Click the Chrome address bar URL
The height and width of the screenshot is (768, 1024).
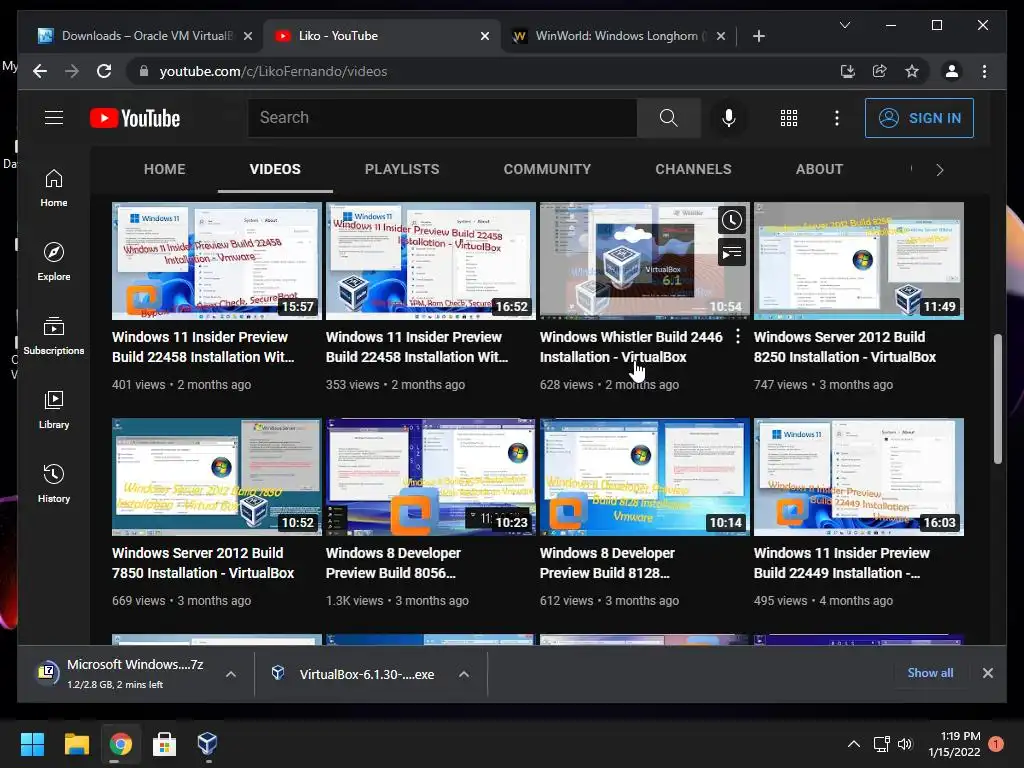(273, 71)
